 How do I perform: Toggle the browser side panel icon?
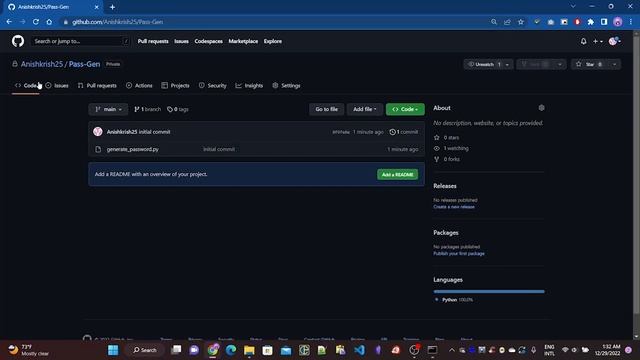[604, 22]
